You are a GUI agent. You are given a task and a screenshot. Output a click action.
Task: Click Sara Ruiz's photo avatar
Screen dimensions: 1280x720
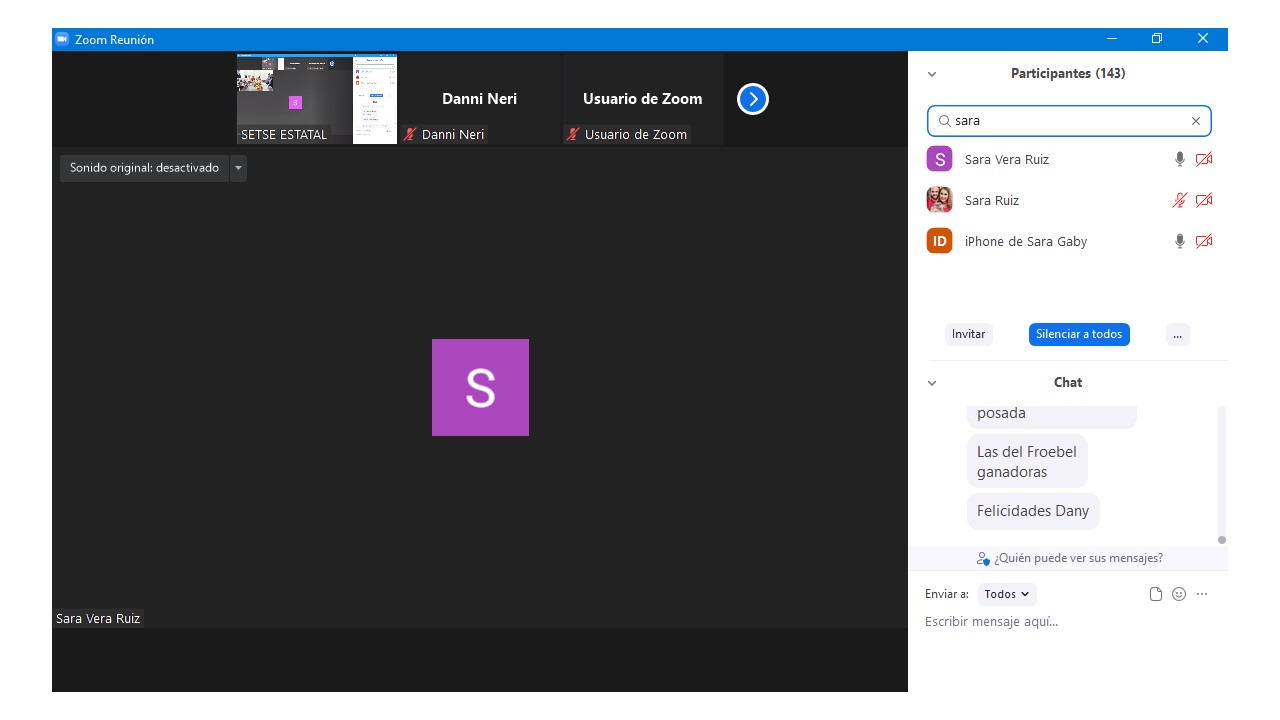pyautogui.click(x=939, y=200)
